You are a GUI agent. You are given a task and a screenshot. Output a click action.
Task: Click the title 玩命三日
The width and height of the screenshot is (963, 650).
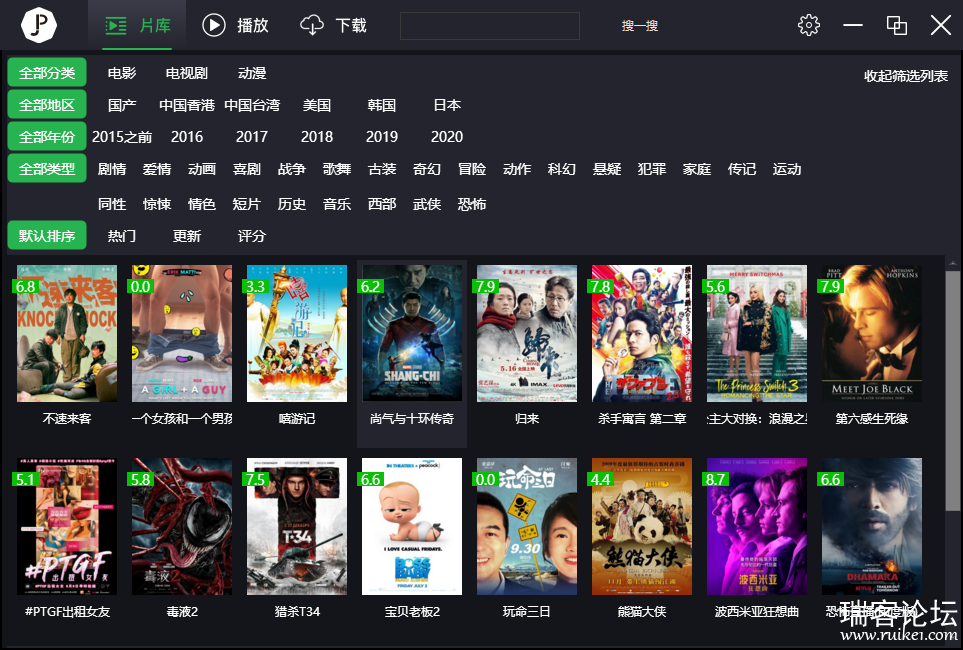(x=527, y=612)
